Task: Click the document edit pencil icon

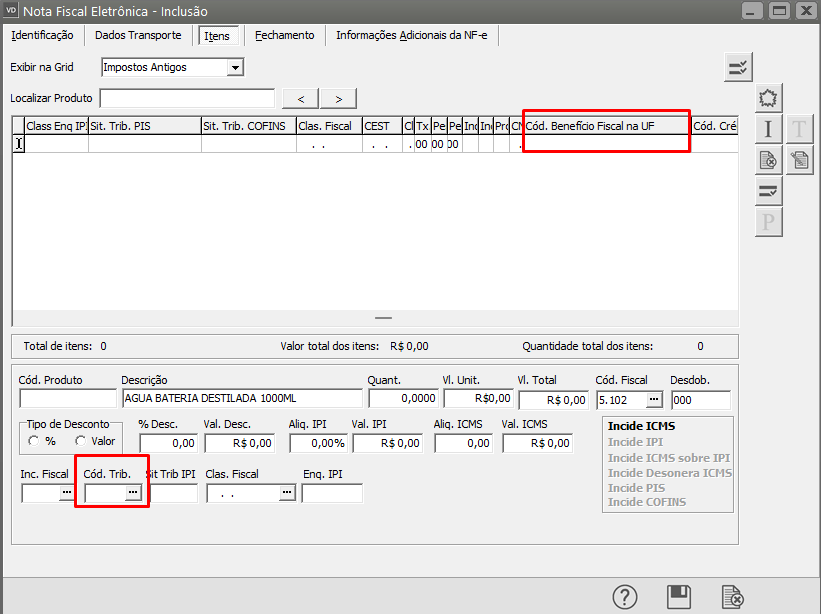Action: coord(799,159)
